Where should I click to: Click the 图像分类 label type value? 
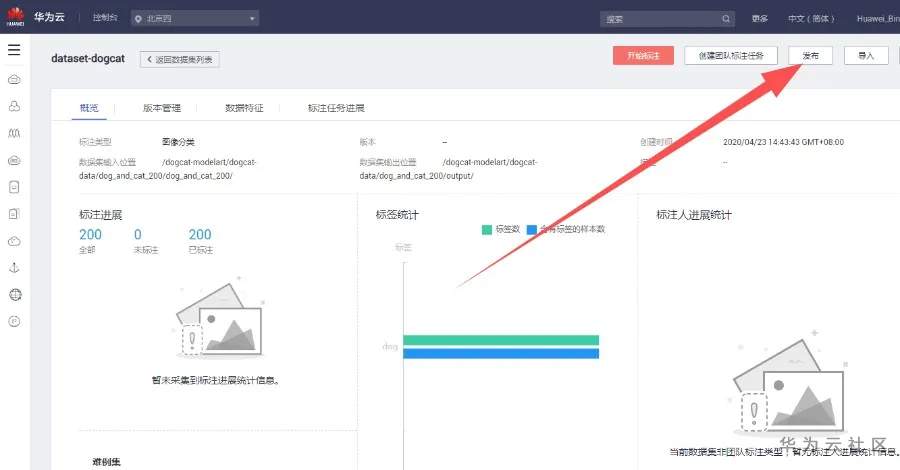[178, 142]
